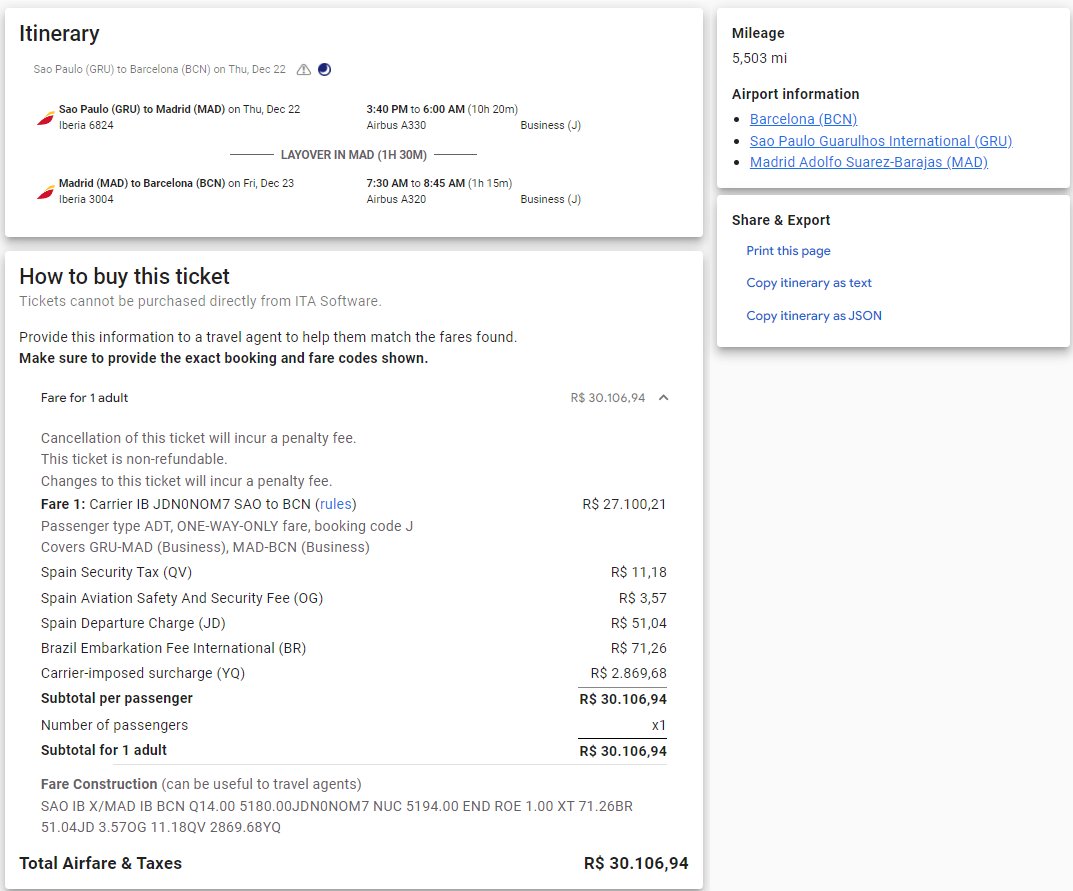Screen dimensions: 1073x891
Task: Click the Iberia logo next to flight 6824
Action: point(45,118)
